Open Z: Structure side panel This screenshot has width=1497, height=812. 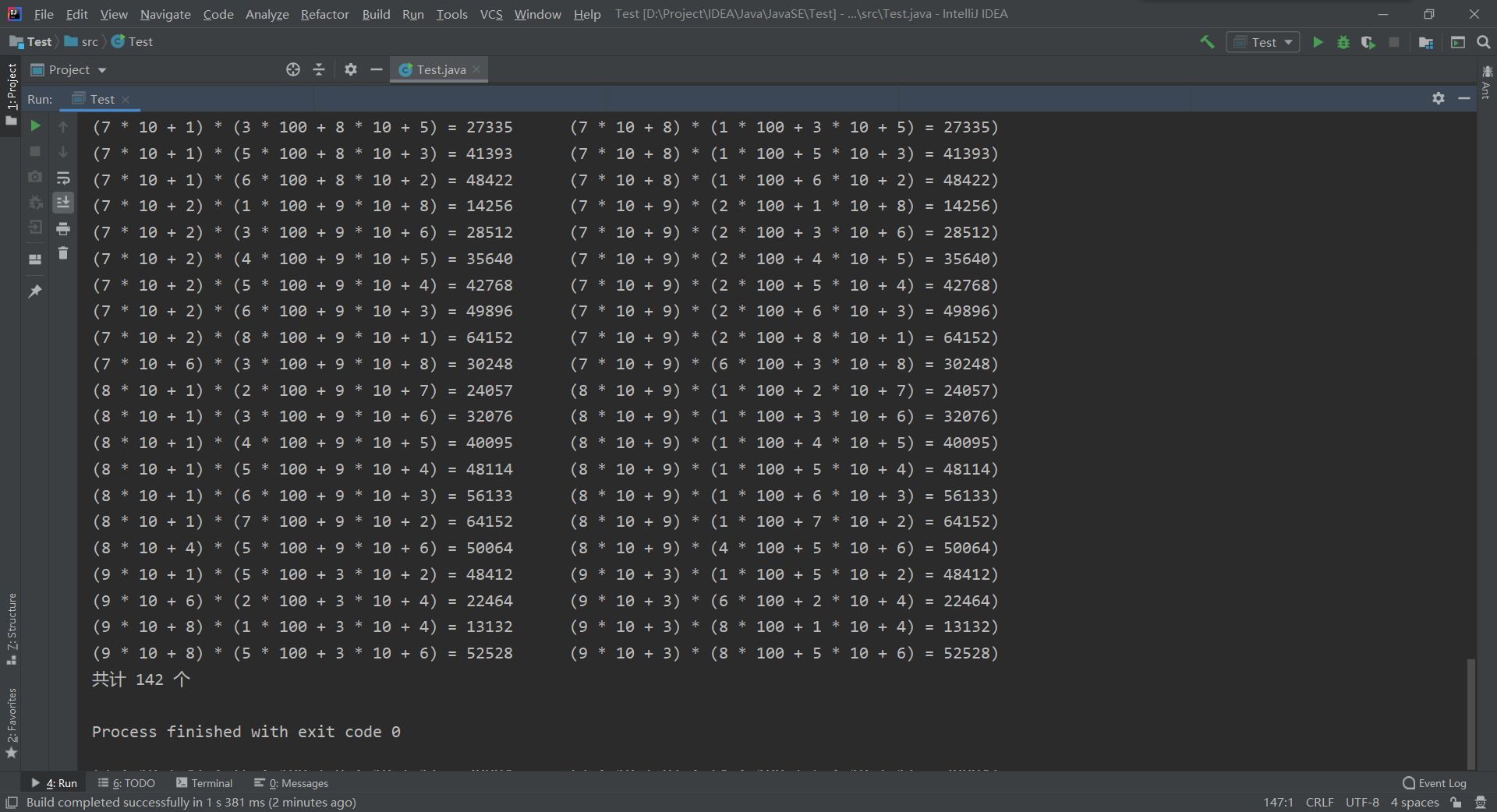point(11,629)
